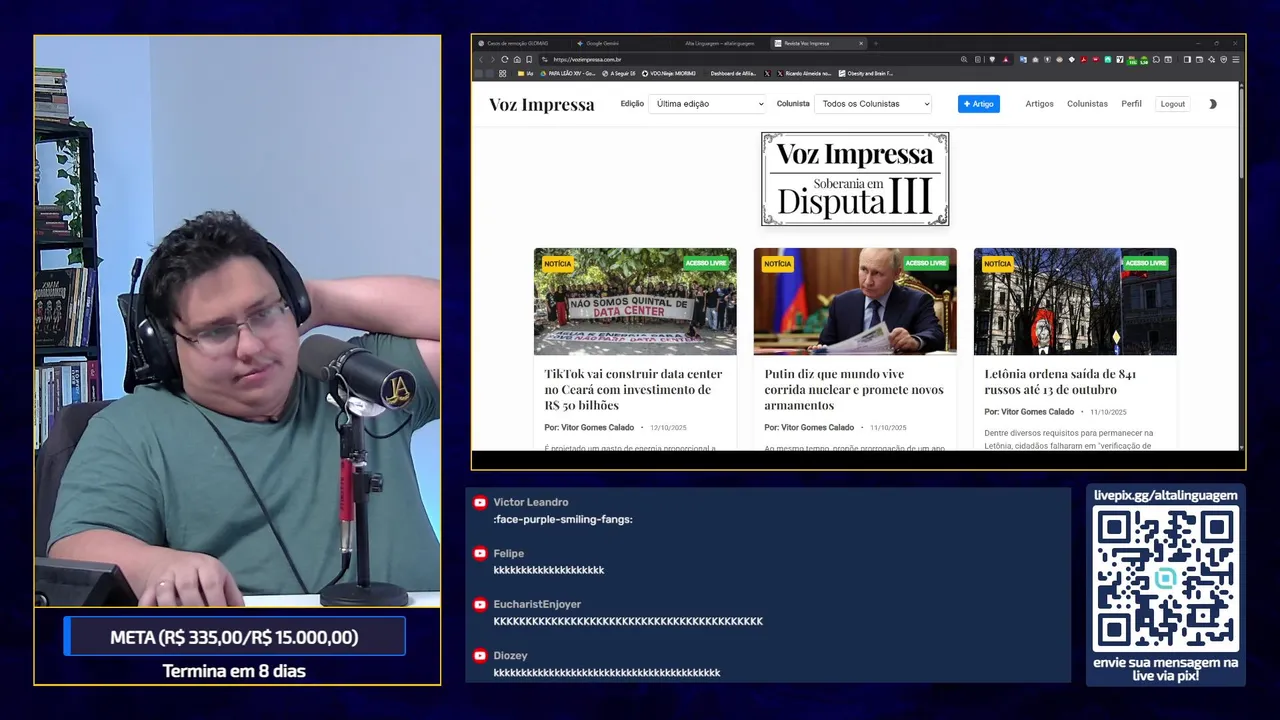Open the 'VDO.Ninja' bookmark
Image resolution: width=1280 pixels, height=720 pixels.
pyautogui.click(x=669, y=74)
